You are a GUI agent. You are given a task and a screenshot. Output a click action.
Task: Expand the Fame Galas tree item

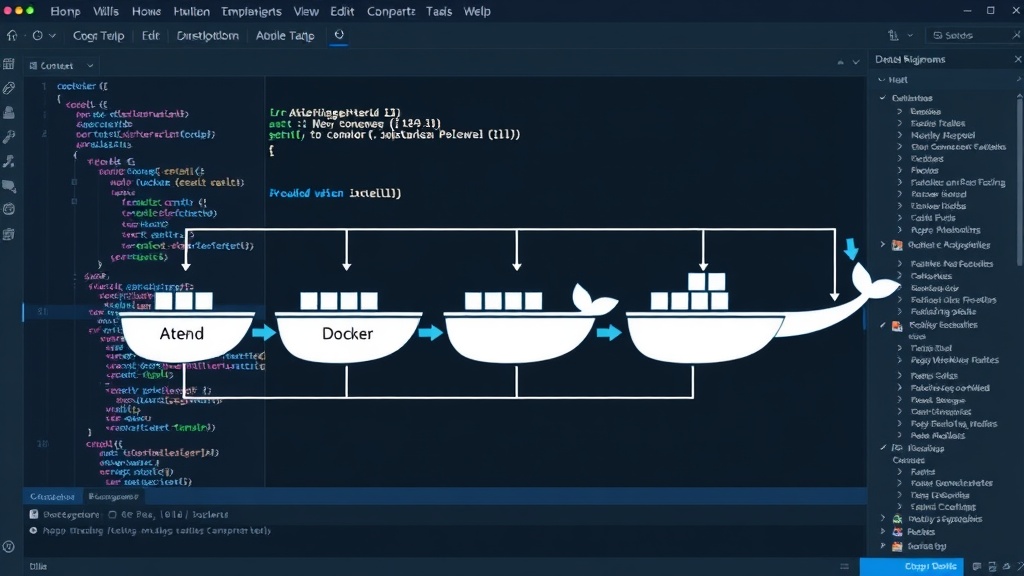tap(900, 376)
